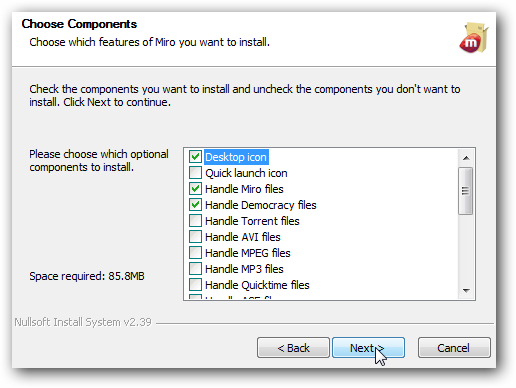This screenshot has height=388, width=516.
Task: Go back with the Back button
Action: coord(293,348)
